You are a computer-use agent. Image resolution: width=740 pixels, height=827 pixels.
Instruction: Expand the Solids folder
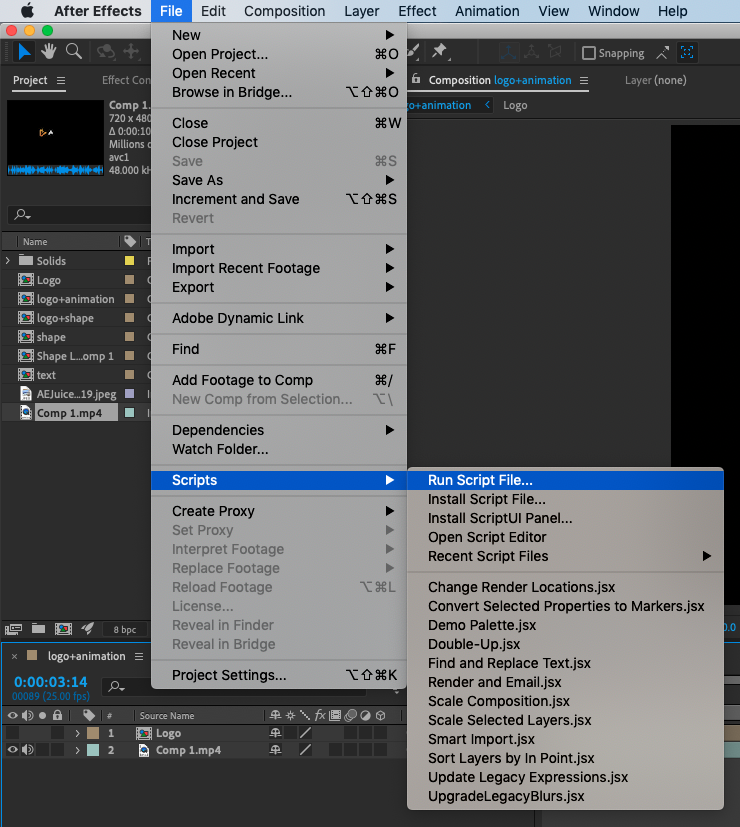tap(7, 261)
